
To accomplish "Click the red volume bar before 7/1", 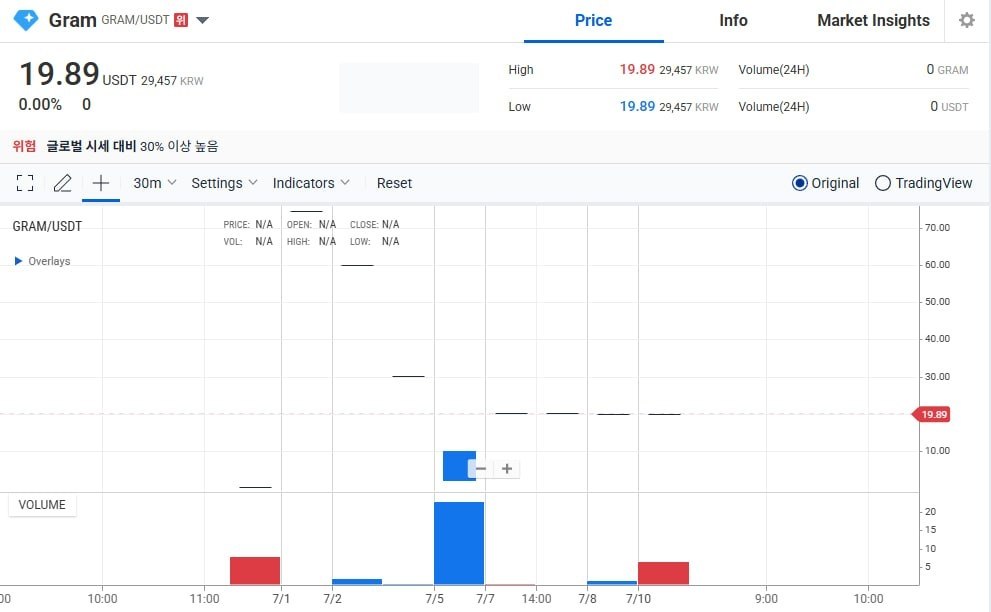I will click(255, 570).
